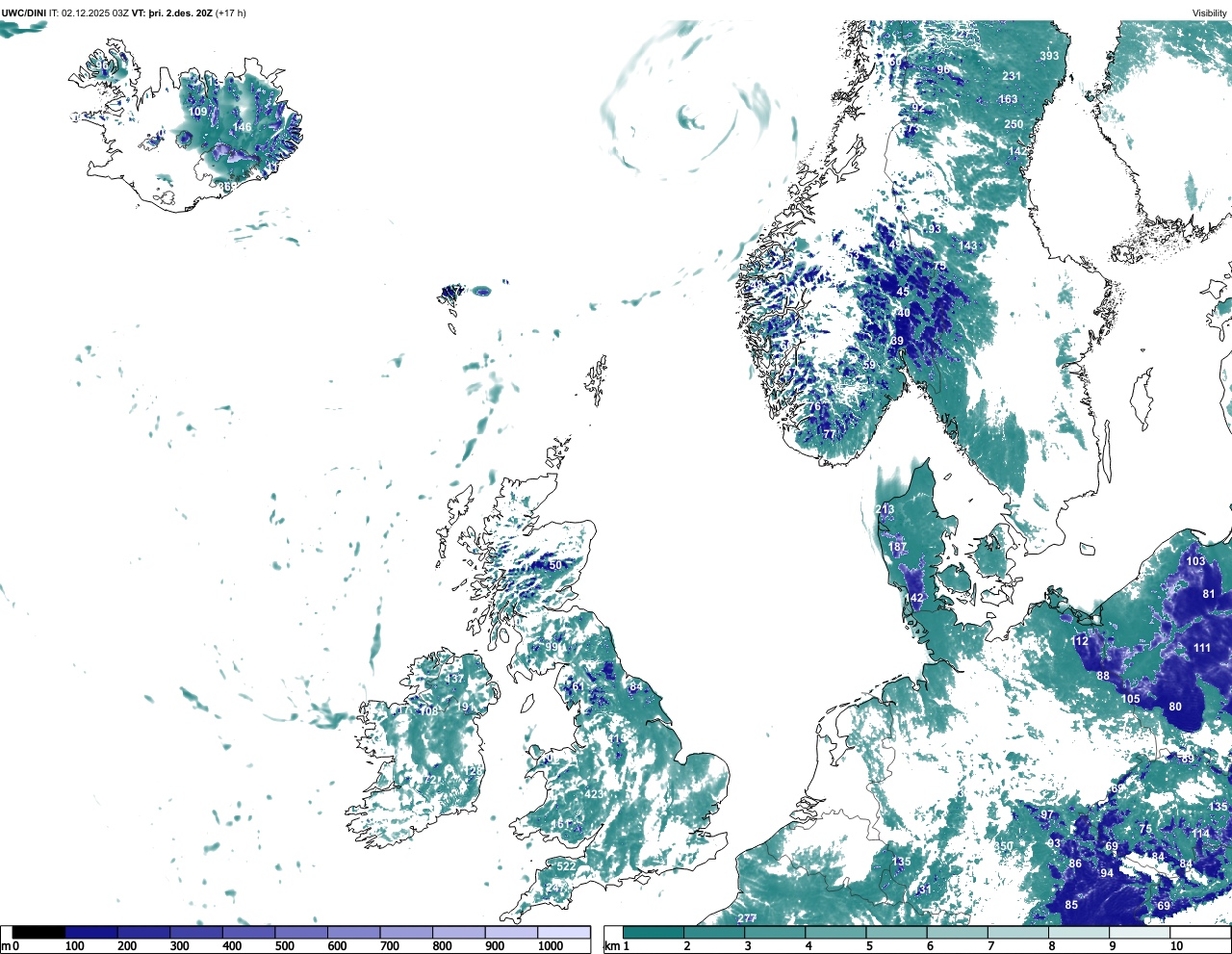The image size is (1232, 954).
Task: Select the 187 value in Denmark
Action: pyautogui.click(x=897, y=547)
